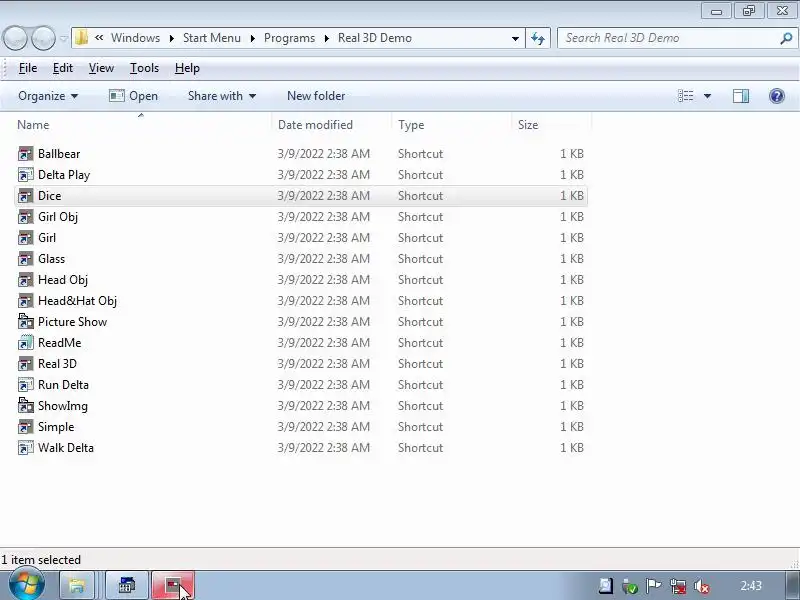Click the Delta Play shortcut icon
800x600 pixels.
(26, 175)
